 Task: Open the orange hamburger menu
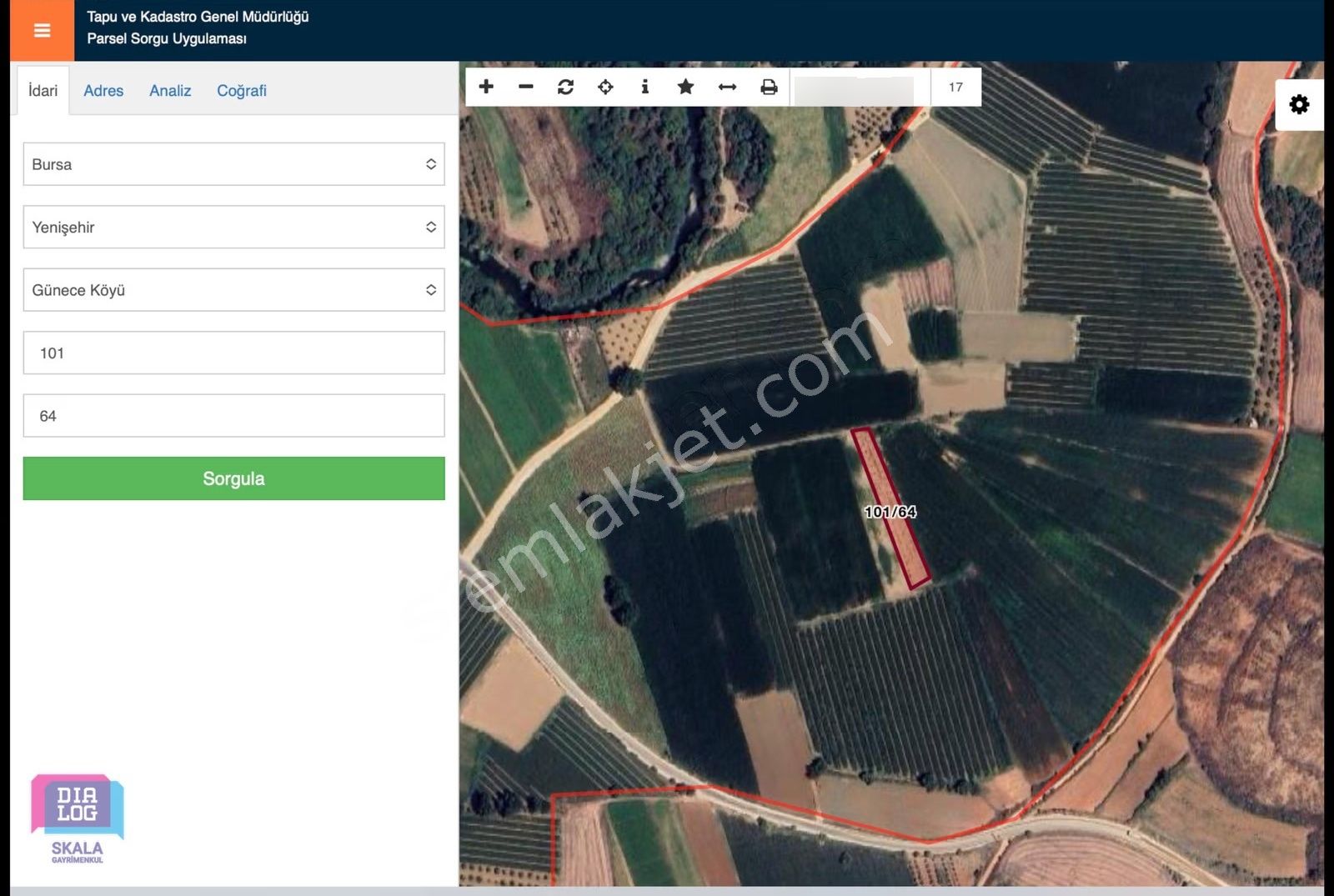coord(42,31)
